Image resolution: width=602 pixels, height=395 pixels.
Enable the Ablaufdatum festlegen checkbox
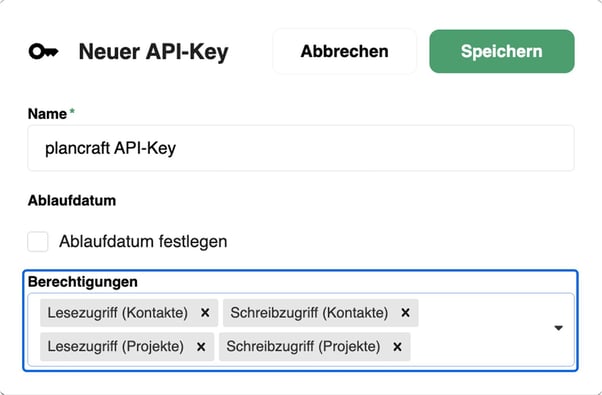tap(38, 241)
